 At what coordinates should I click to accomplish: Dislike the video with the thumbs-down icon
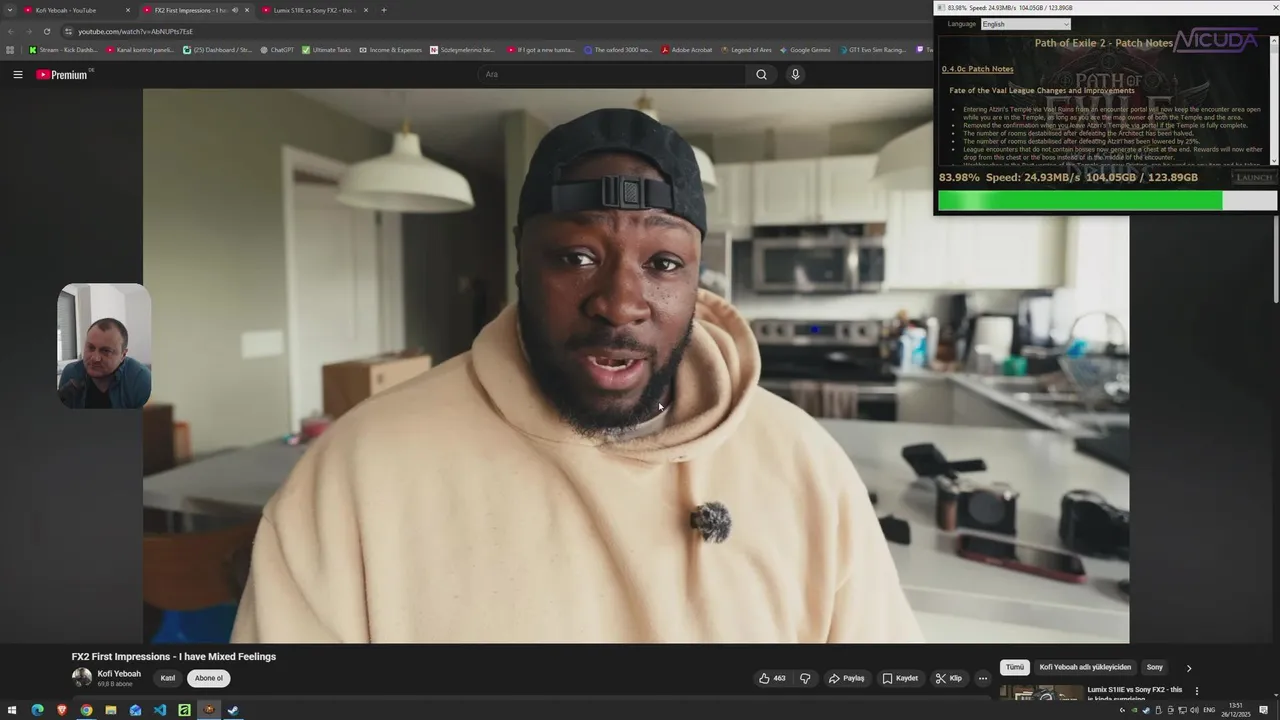point(805,678)
